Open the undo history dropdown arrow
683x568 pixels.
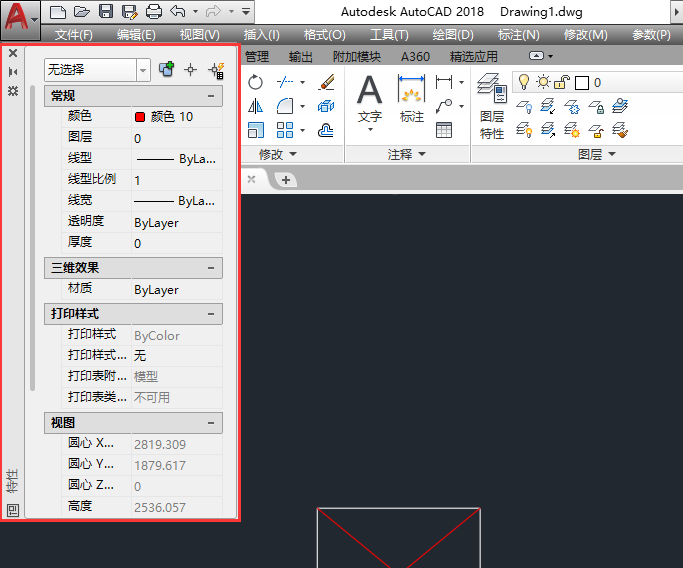(196, 12)
